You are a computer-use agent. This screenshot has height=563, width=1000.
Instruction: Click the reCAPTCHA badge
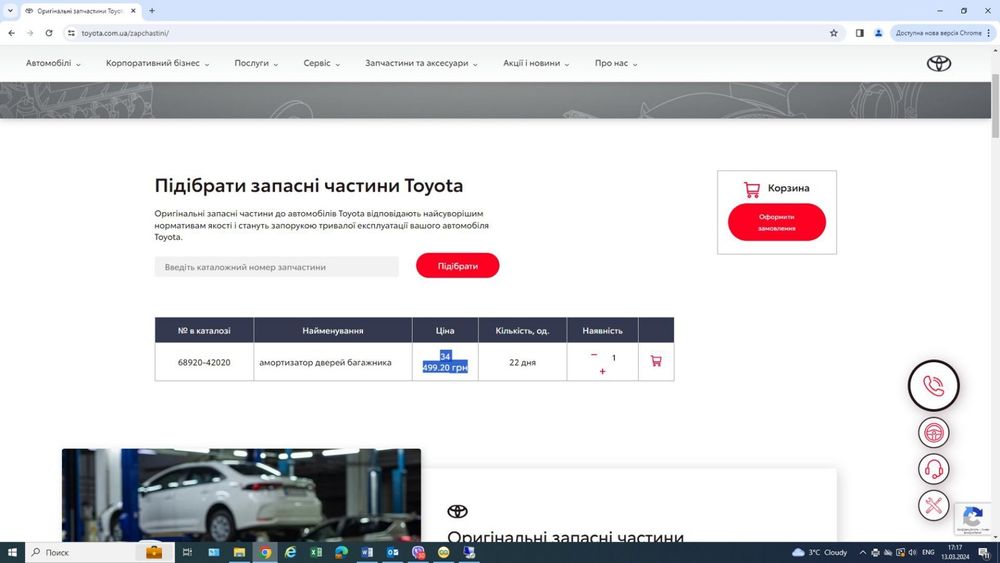click(x=973, y=519)
